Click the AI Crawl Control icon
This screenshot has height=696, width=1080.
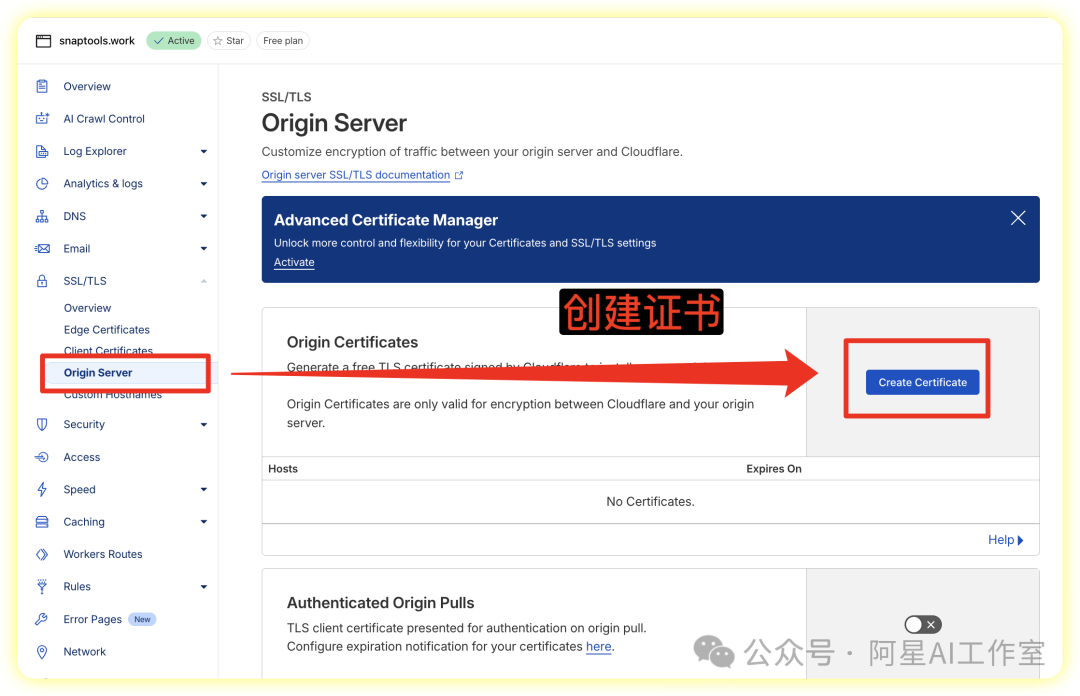point(42,119)
